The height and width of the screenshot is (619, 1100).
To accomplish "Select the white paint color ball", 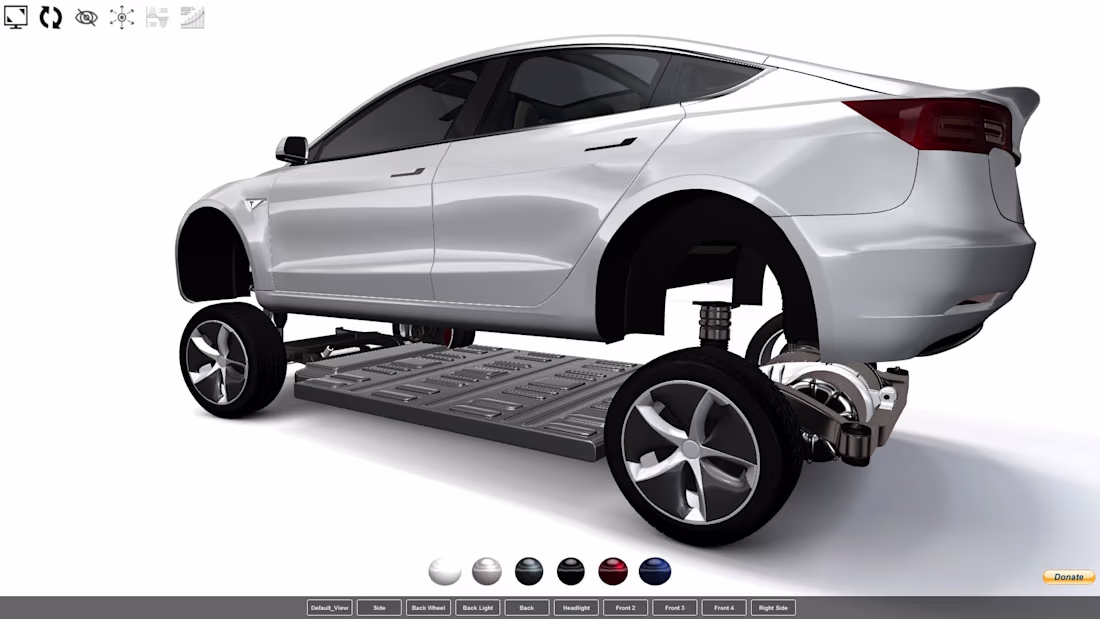I will (445, 571).
